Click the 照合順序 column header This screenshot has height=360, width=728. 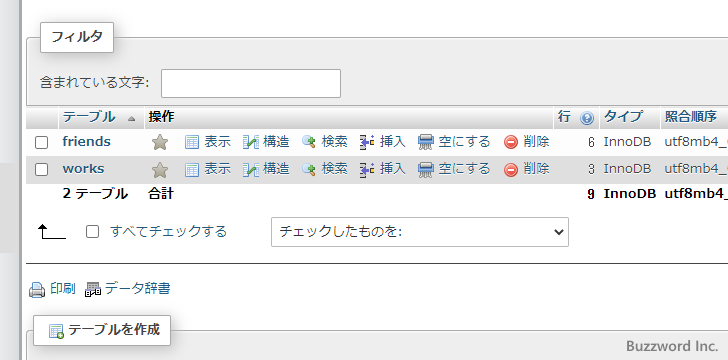[x=691, y=117]
